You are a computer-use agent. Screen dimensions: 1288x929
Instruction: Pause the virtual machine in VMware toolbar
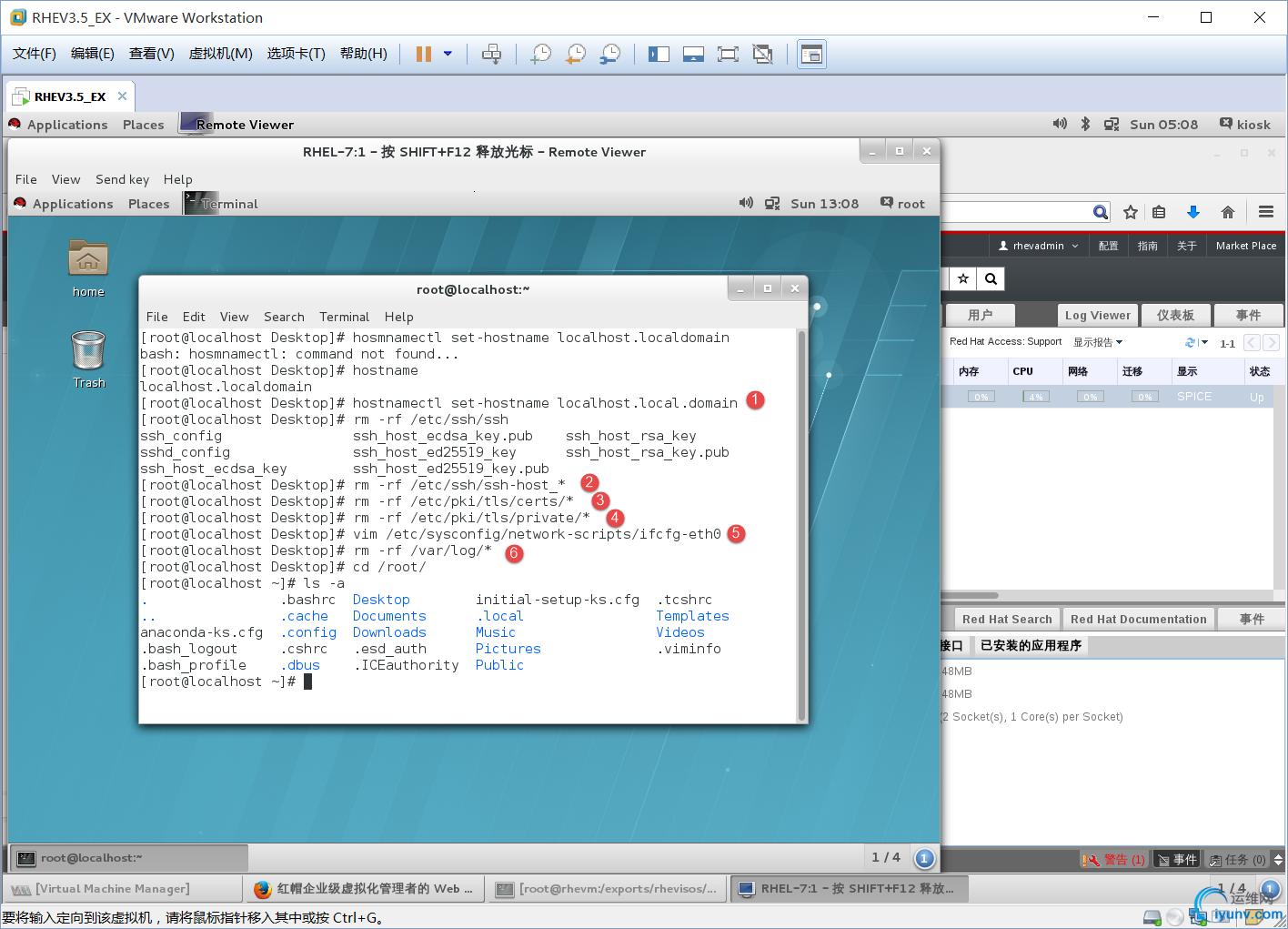[x=423, y=55]
